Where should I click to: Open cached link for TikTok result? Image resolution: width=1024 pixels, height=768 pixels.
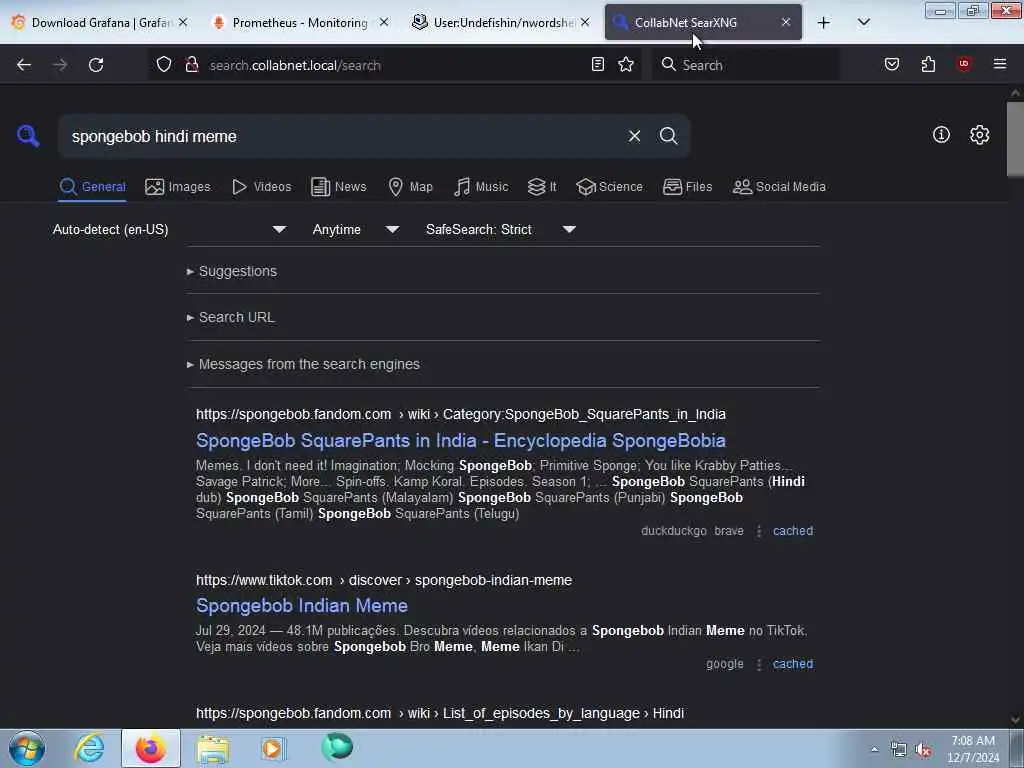tap(793, 664)
